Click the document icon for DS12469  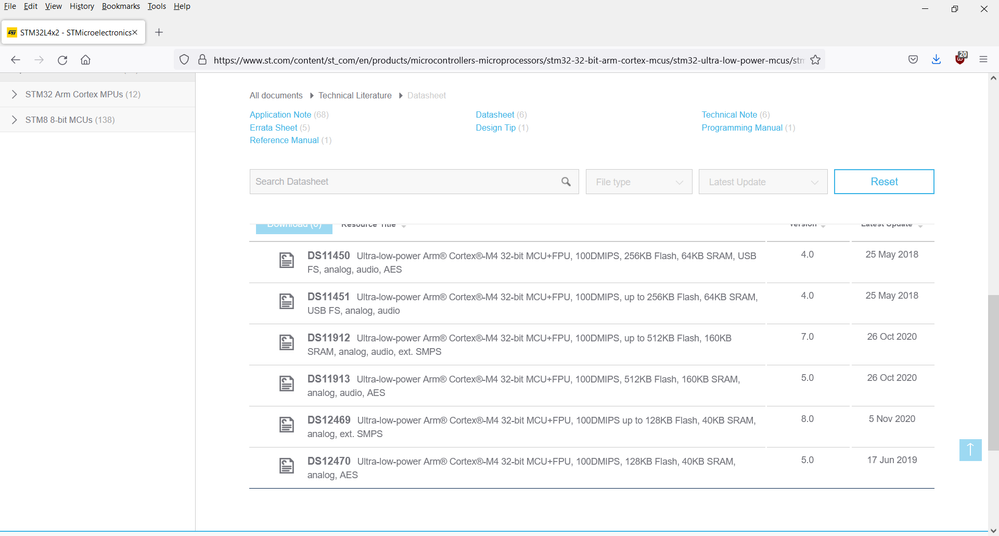pos(287,424)
